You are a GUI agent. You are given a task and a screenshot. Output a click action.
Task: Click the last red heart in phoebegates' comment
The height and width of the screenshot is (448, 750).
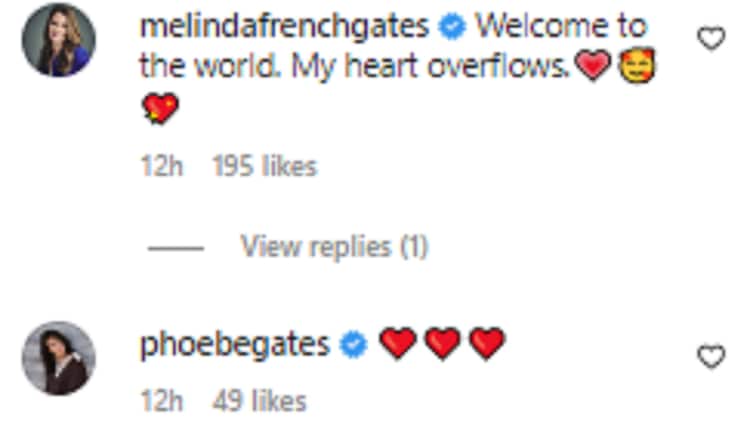click(487, 345)
